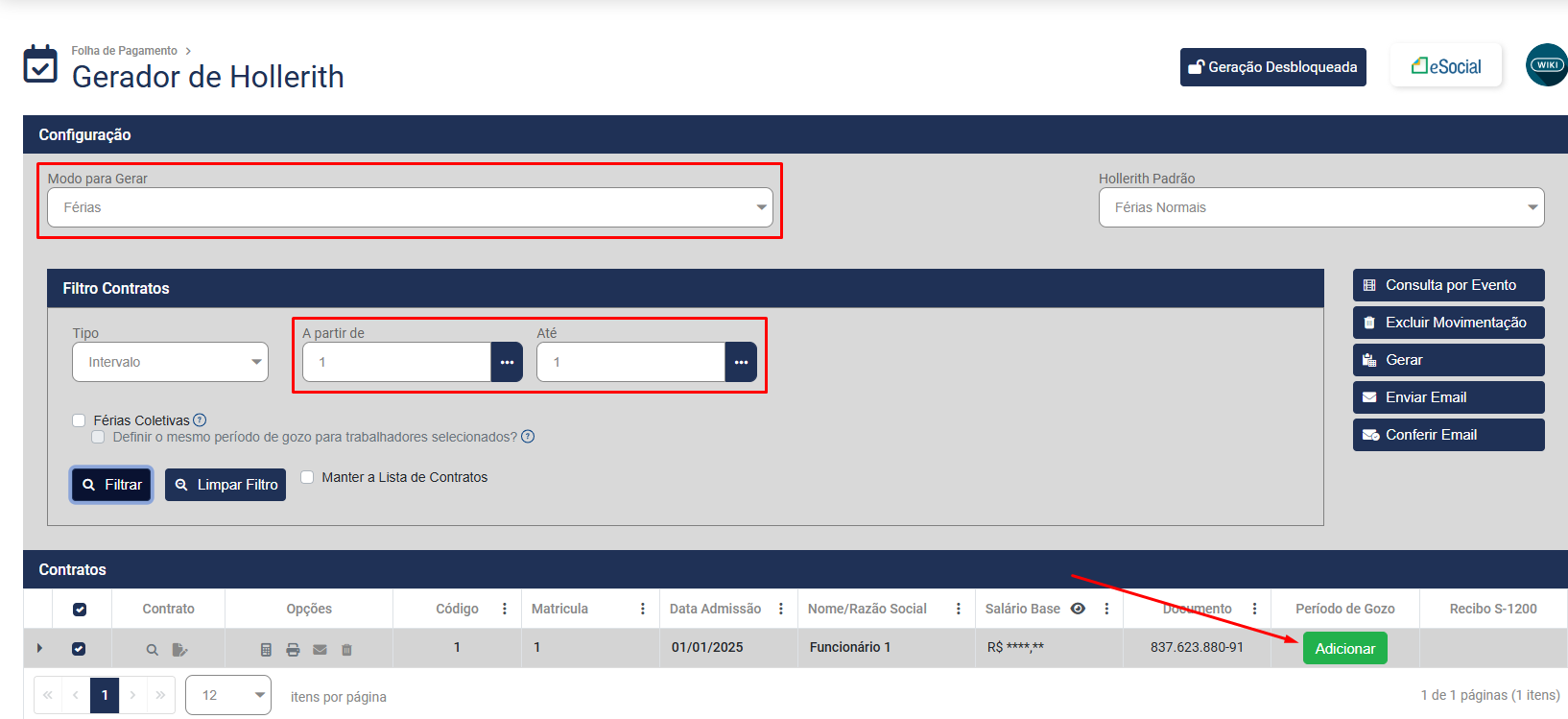Click the 837.623.880-91 document cell
This screenshot has height=719, width=1568.
pos(1197,647)
